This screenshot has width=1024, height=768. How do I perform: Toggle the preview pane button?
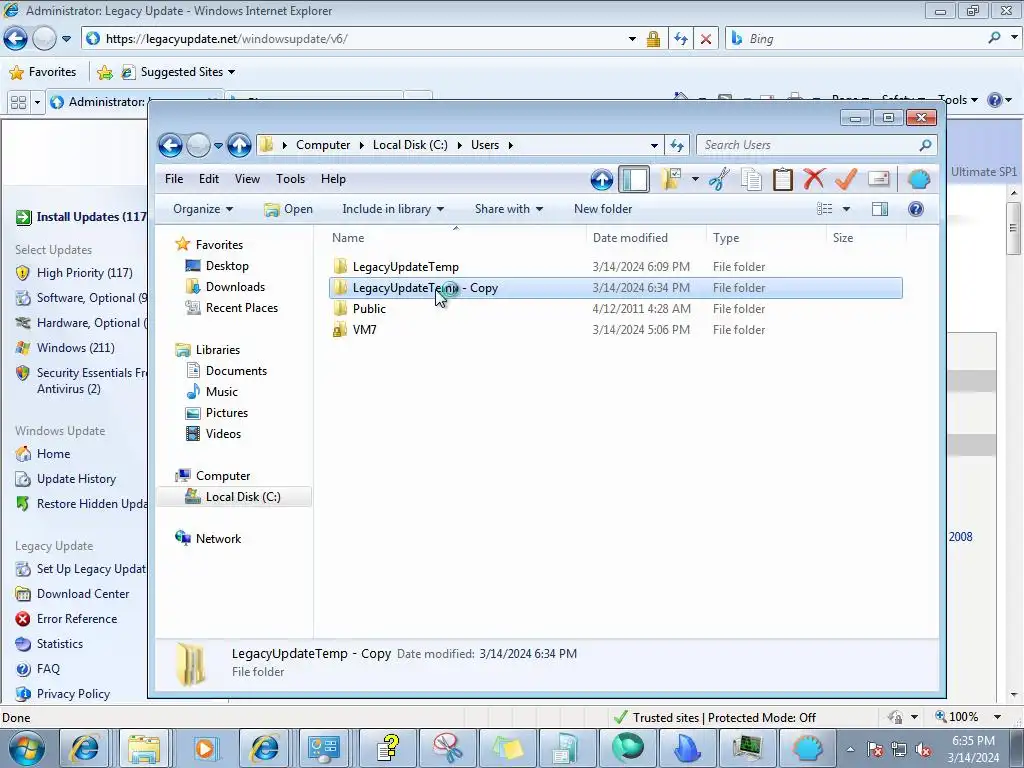pyautogui.click(x=880, y=209)
